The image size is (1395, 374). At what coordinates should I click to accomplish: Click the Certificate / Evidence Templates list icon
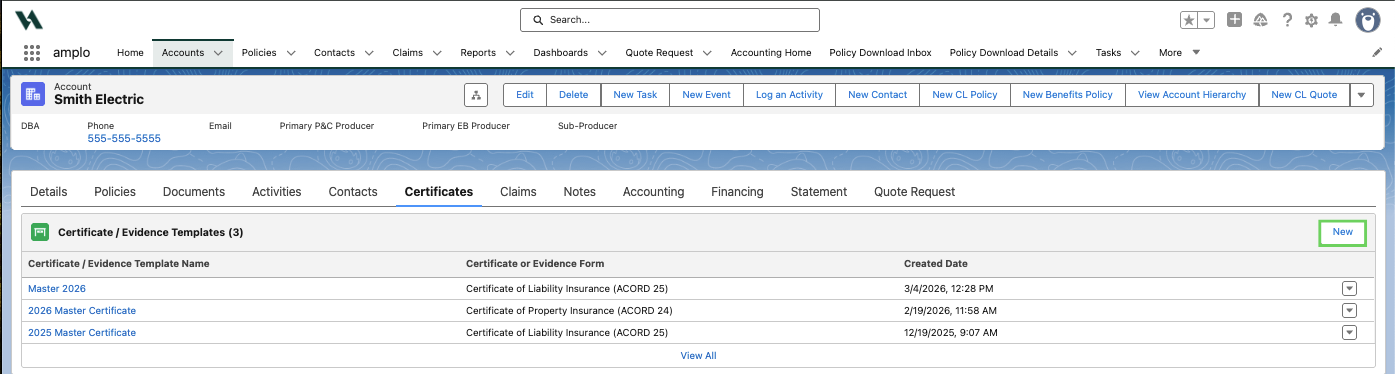point(40,232)
